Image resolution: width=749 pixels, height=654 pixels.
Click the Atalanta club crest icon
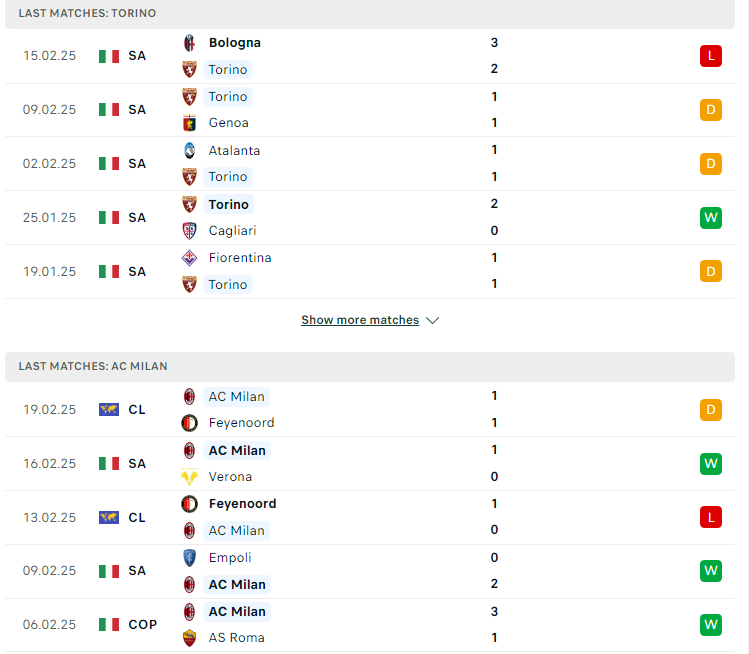[189, 150]
